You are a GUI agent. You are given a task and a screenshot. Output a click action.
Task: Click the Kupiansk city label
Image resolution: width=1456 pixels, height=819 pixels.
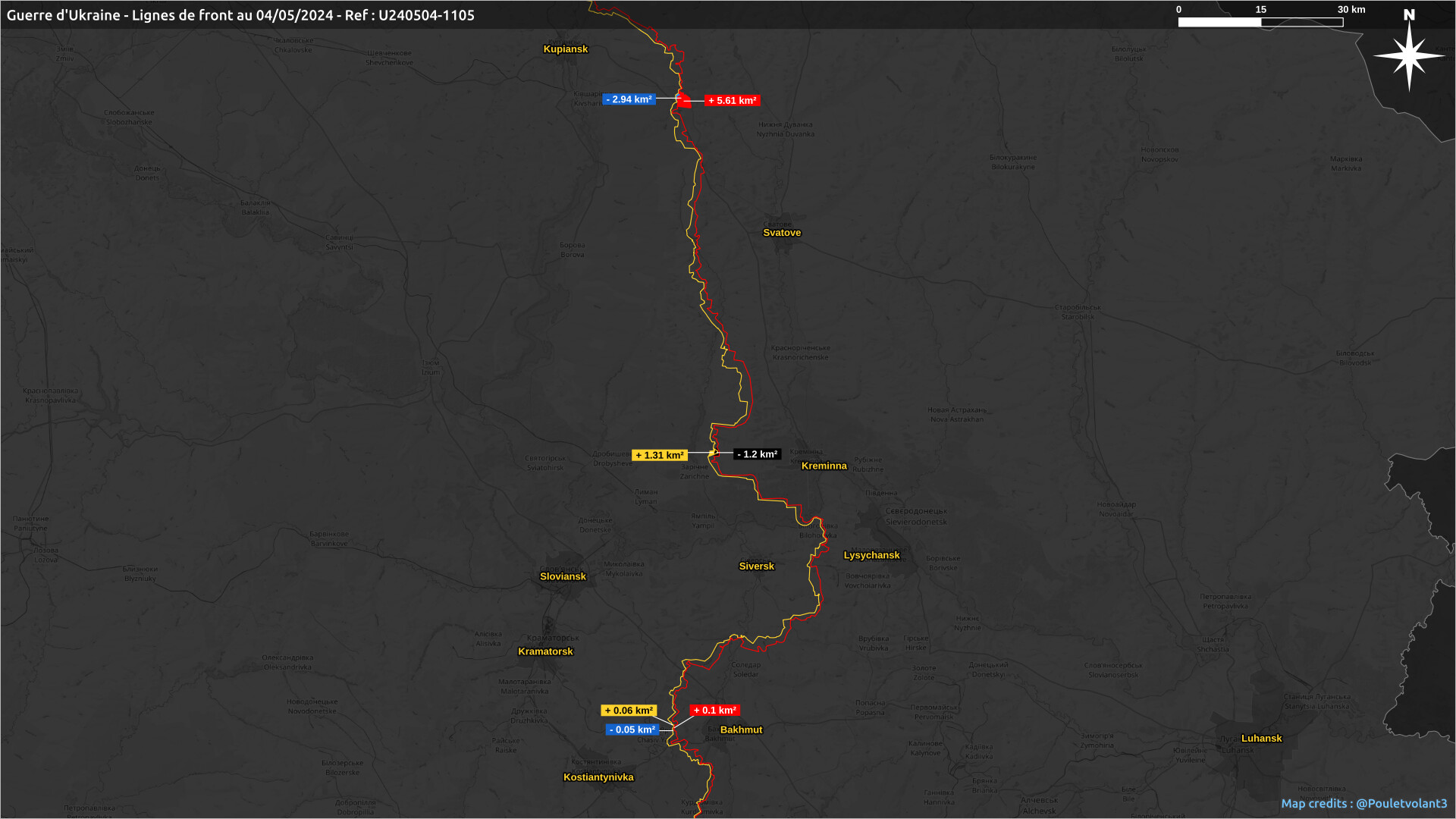coord(565,49)
